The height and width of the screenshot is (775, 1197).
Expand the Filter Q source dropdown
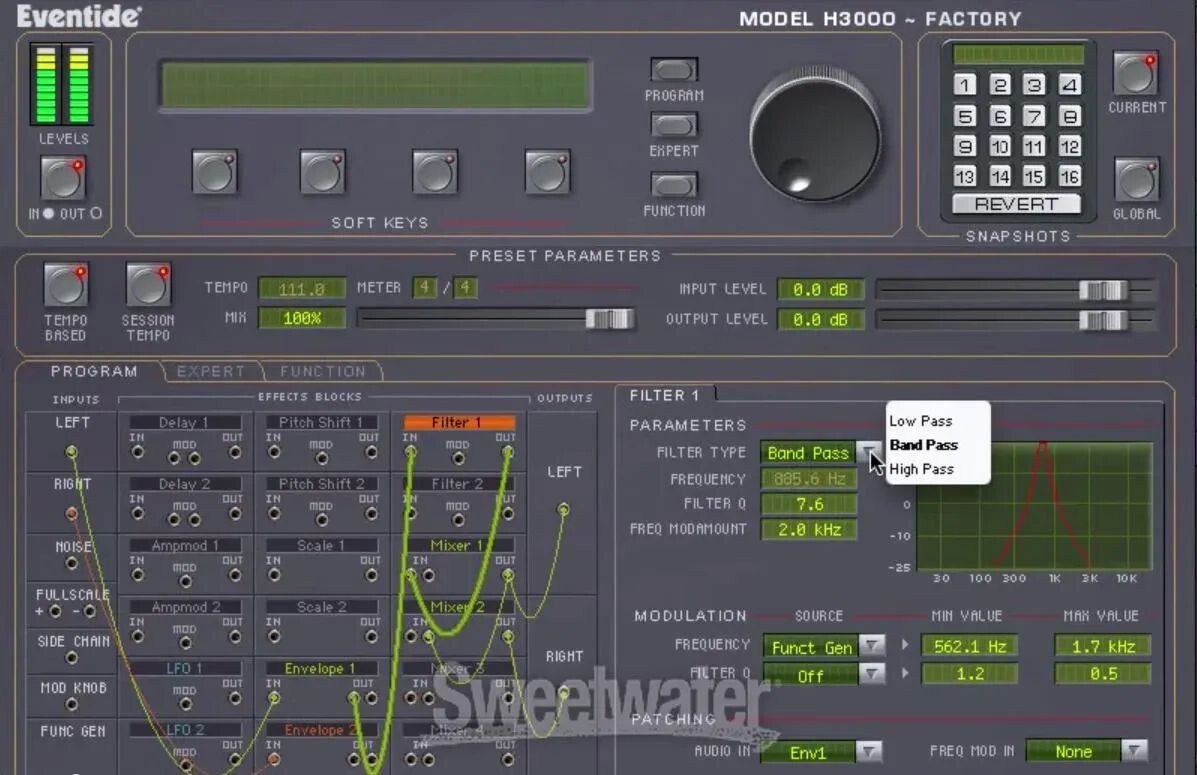tap(872, 675)
